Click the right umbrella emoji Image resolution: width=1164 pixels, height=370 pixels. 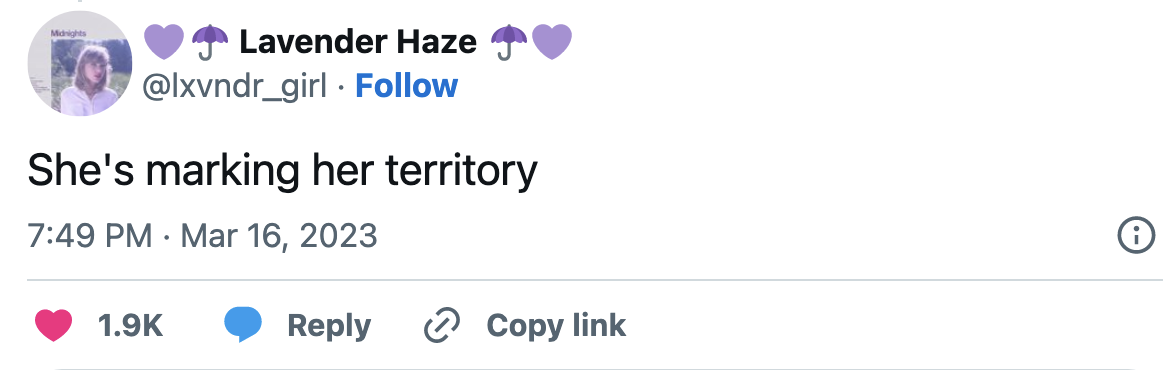[509, 41]
